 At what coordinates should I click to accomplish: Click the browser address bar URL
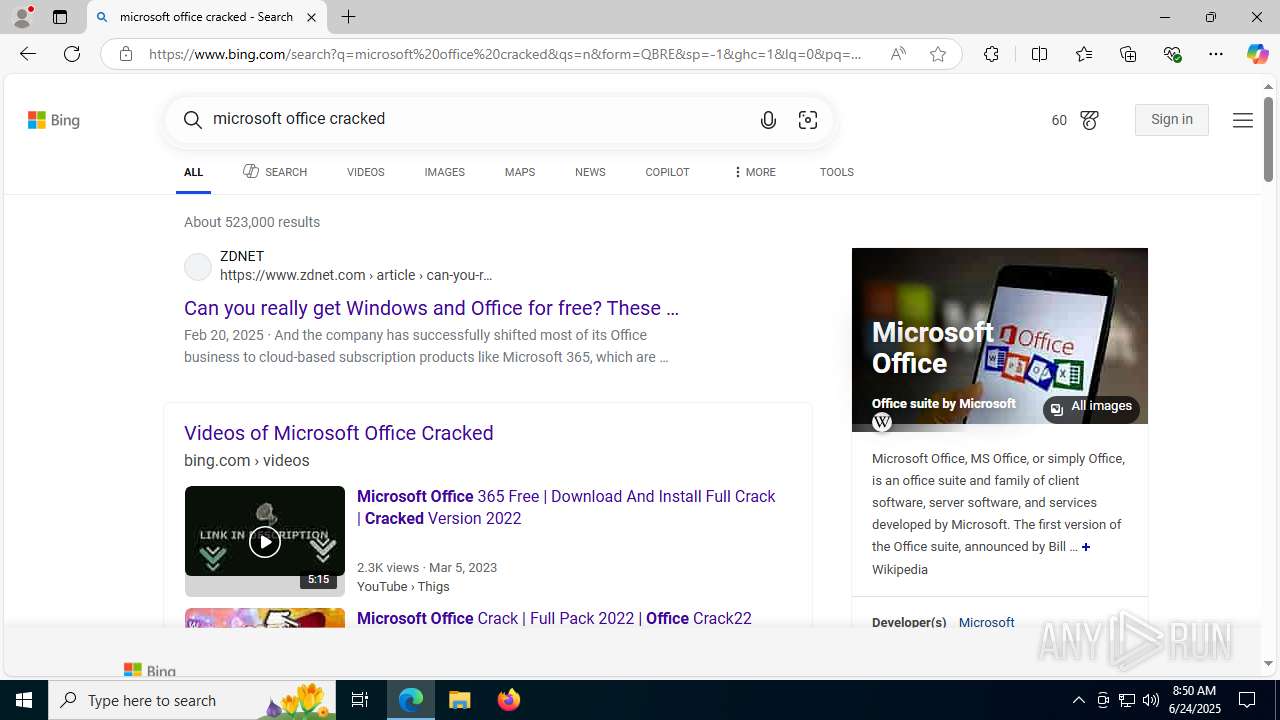[x=505, y=54]
